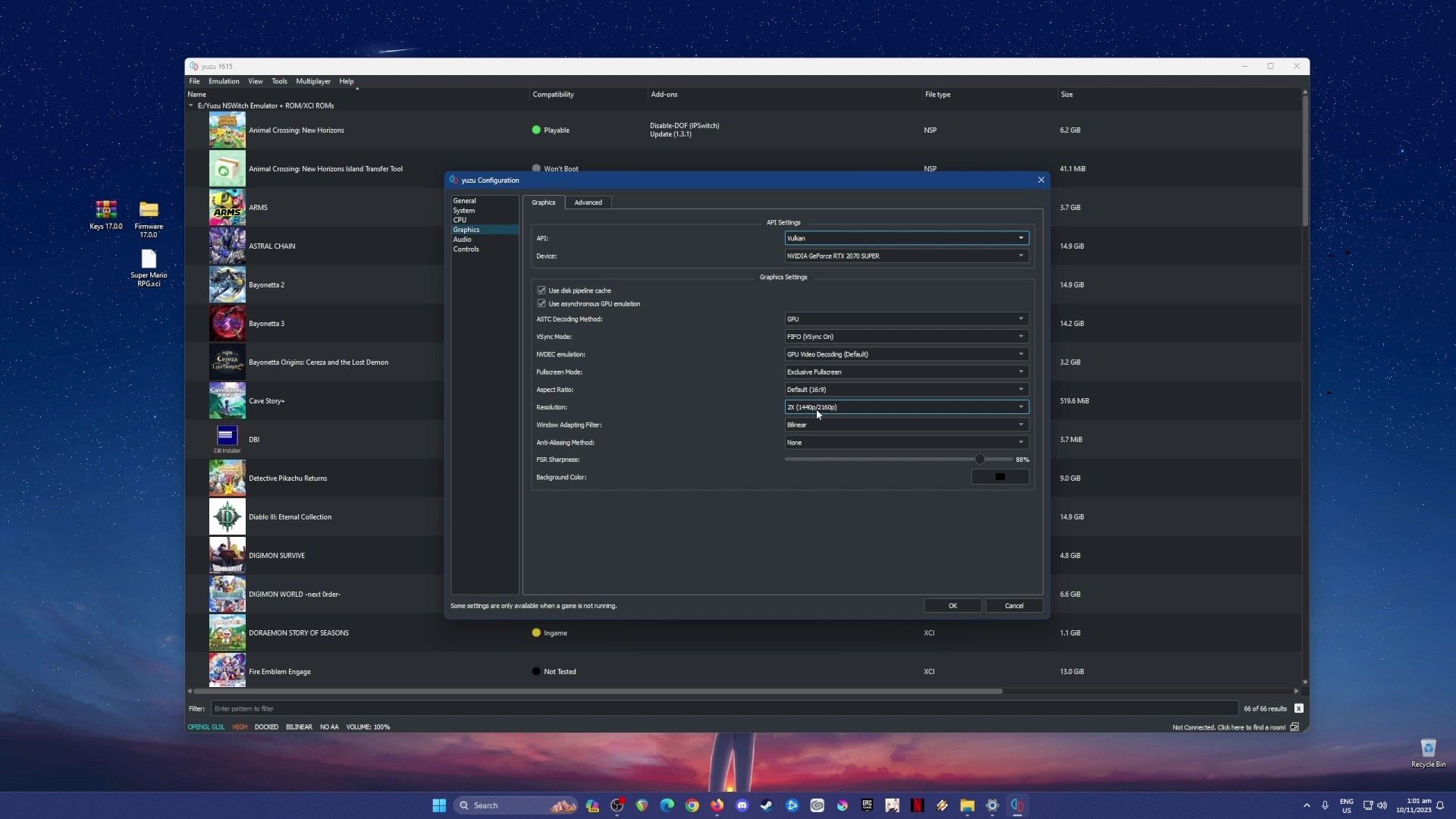Screen dimensions: 1456x819
Task: Open Microsoft Edge from taskbar
Action: pyautogui.click(x=667, y=805)
